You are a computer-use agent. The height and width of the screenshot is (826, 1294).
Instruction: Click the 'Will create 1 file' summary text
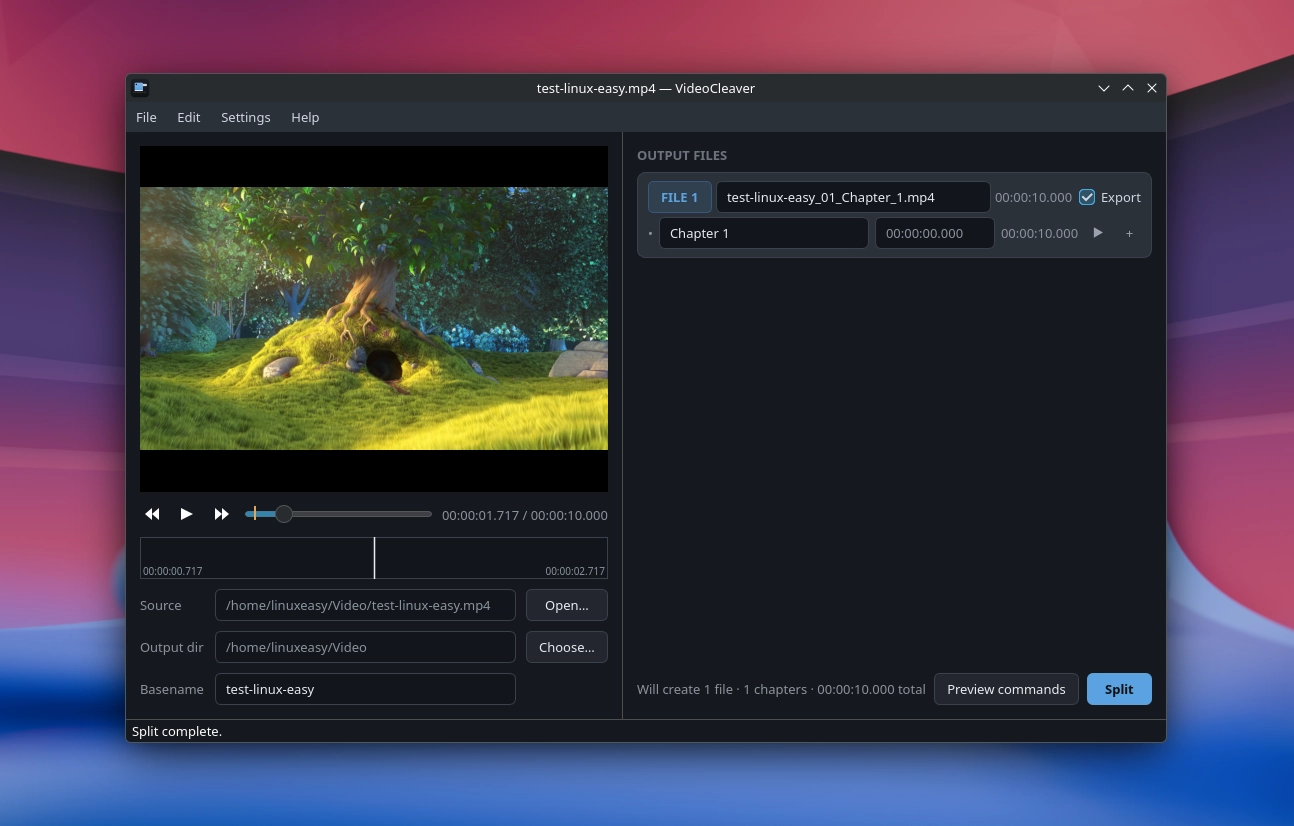coord(781,689)
